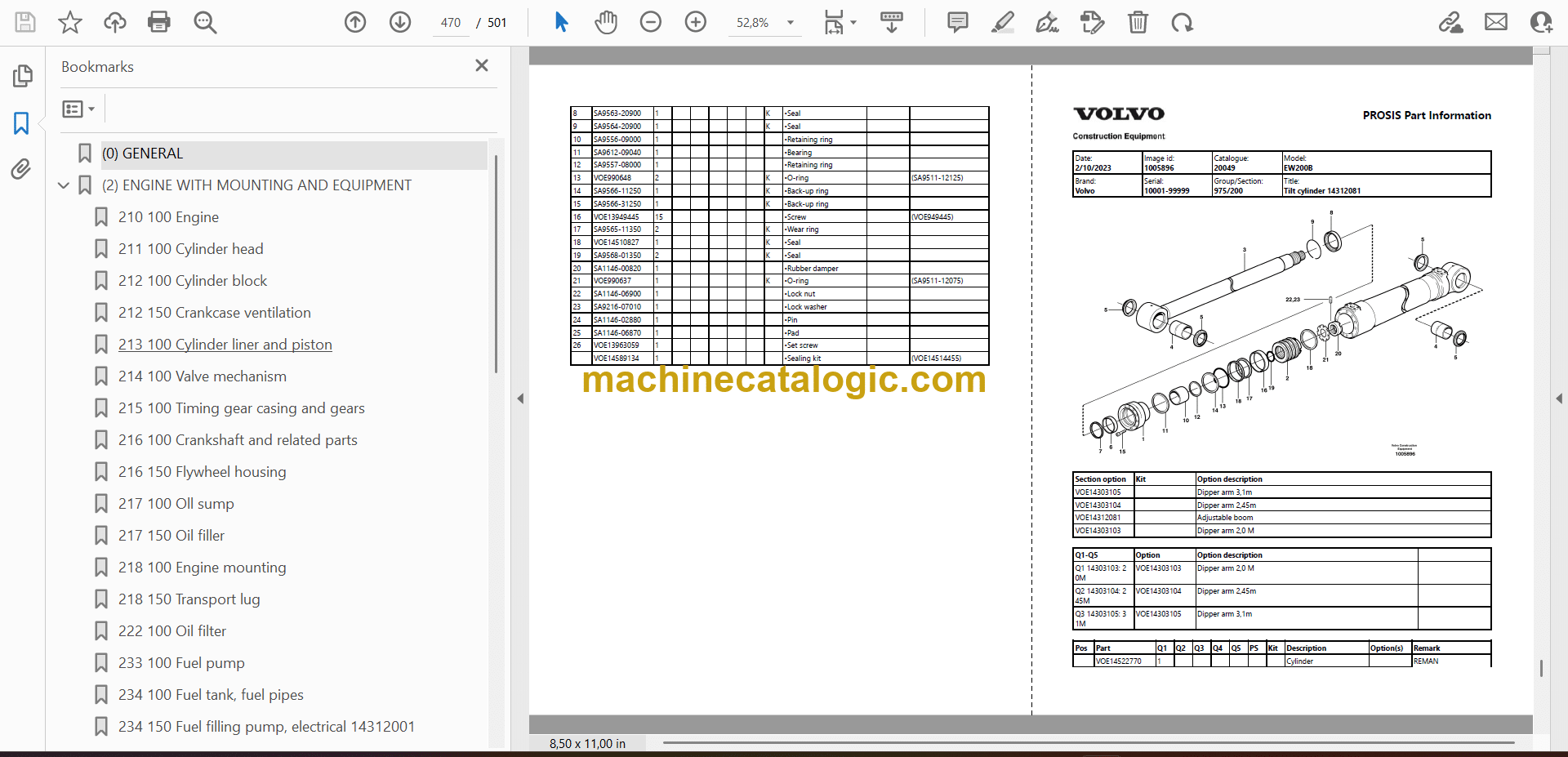1568x757 pixels.
Task: Open the Find text search tool
Action: point(205,22)
